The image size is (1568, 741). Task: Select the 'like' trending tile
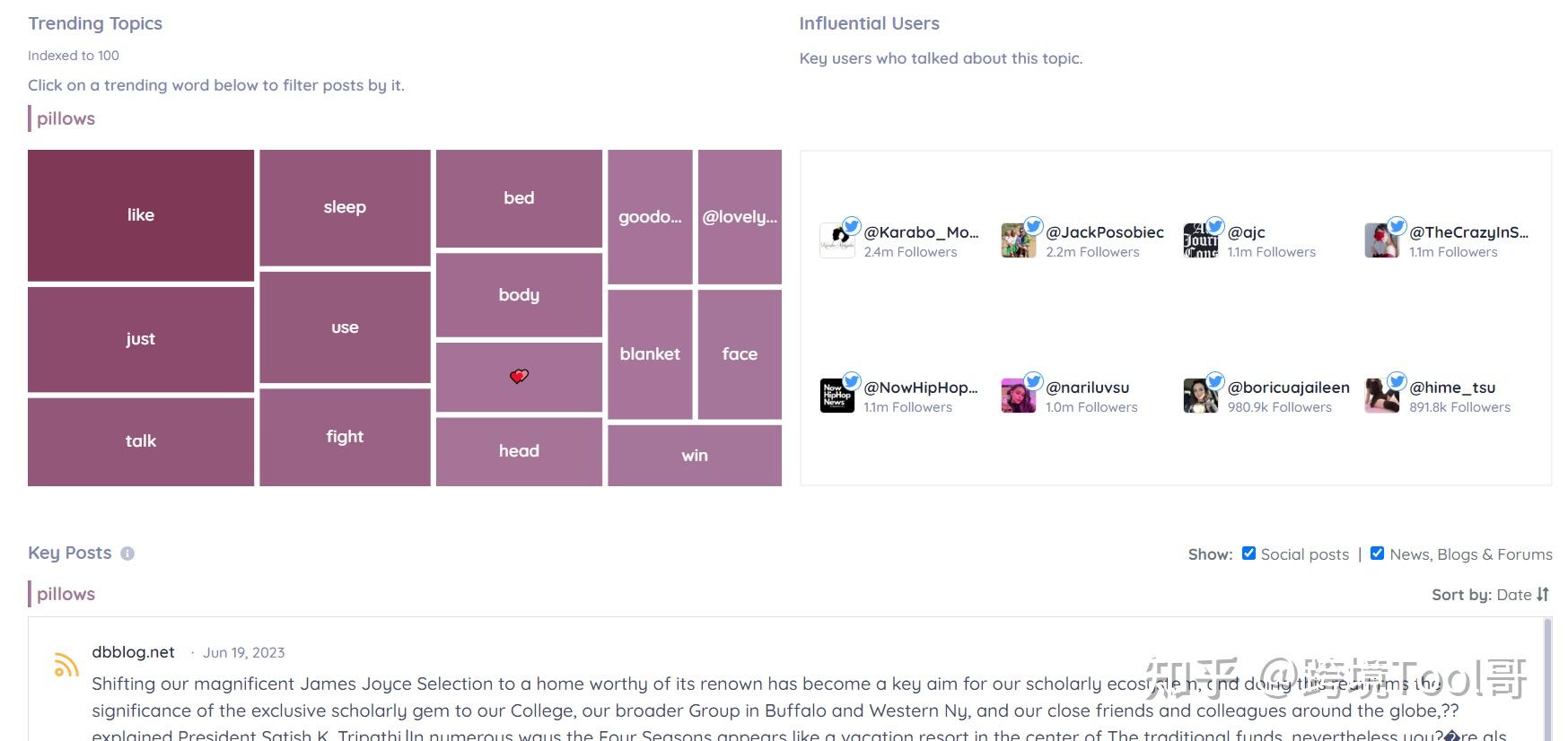click(x=141, y=215)
